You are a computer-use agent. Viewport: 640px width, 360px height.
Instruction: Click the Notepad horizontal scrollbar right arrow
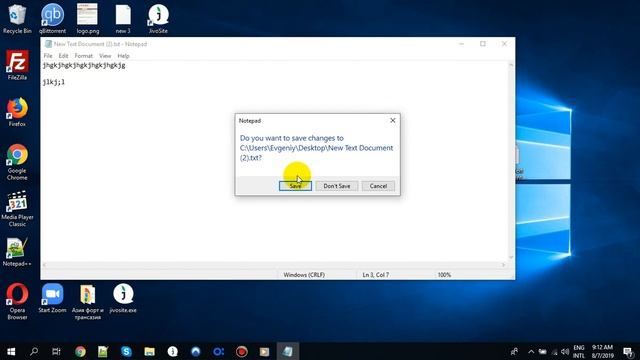point(504,265)
